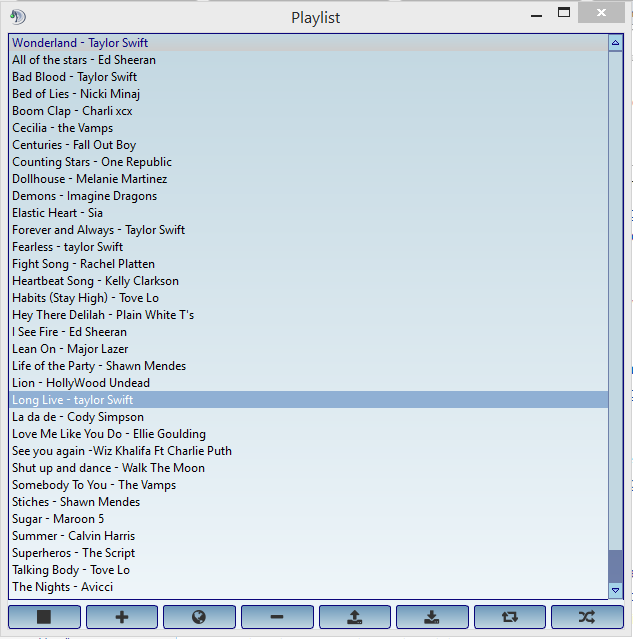Screen dimensions: 633x639
Task: Select "Counting Stars - One Republic"
Action: (308, 162)
